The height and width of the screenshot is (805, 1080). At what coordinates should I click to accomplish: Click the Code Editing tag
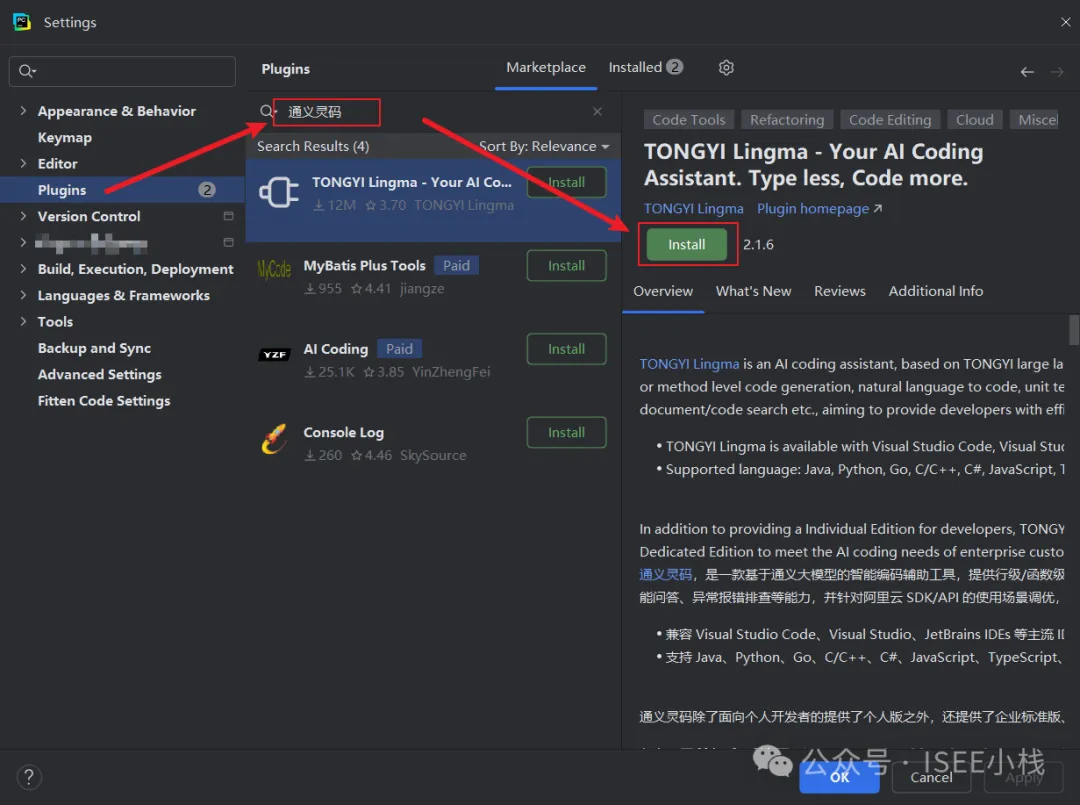(890, 120)
